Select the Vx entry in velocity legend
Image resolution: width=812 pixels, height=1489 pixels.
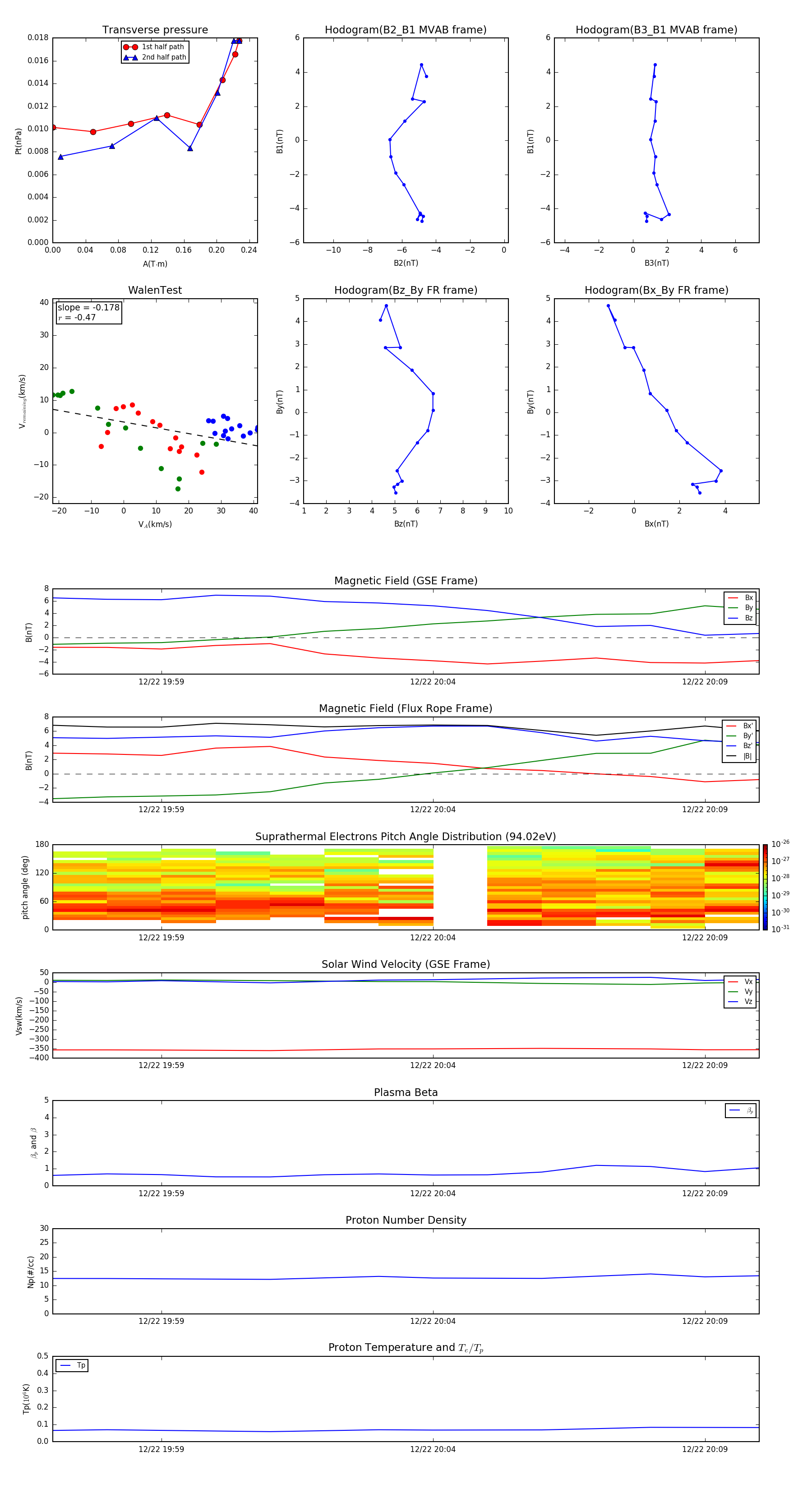pos(740,981)
